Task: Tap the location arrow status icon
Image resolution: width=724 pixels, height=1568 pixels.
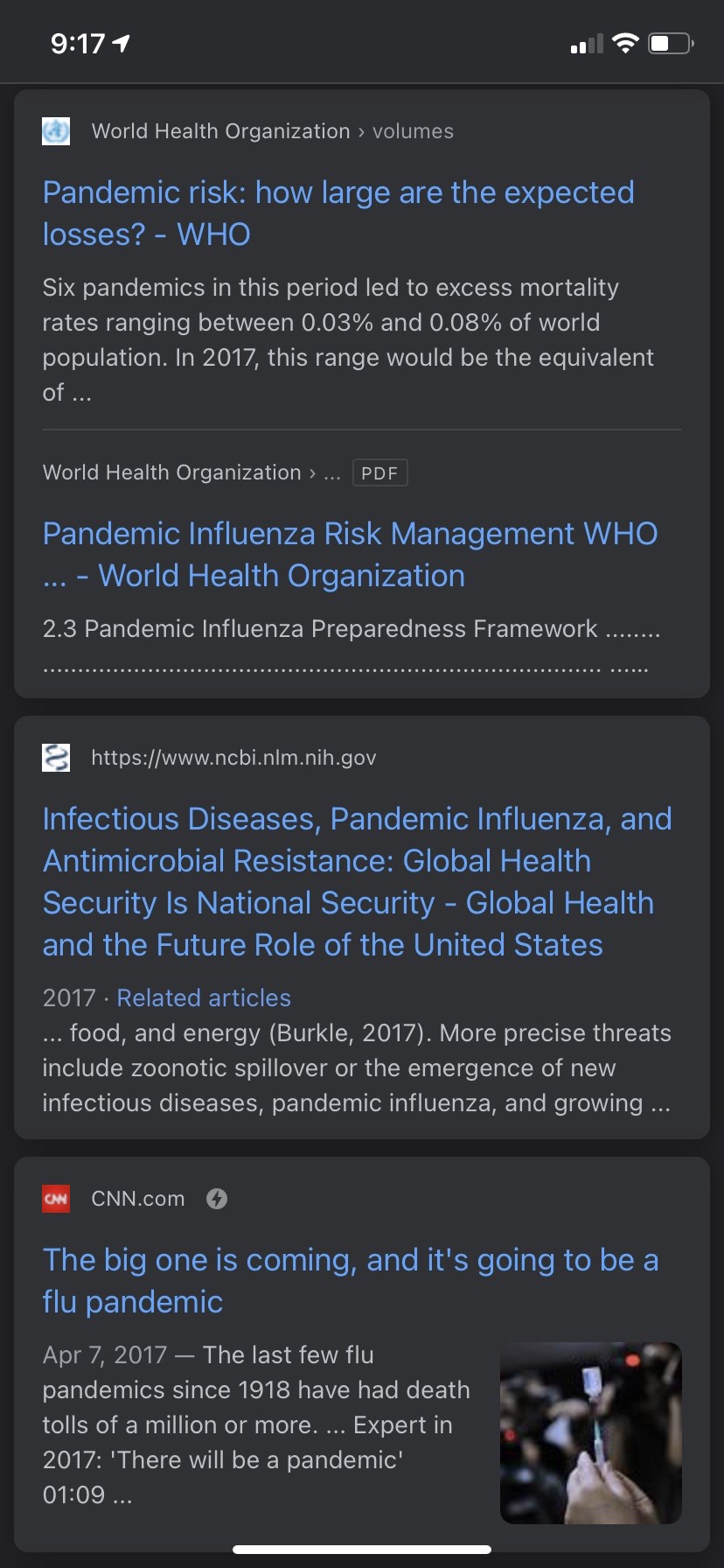Action: [x=122, y=43]
